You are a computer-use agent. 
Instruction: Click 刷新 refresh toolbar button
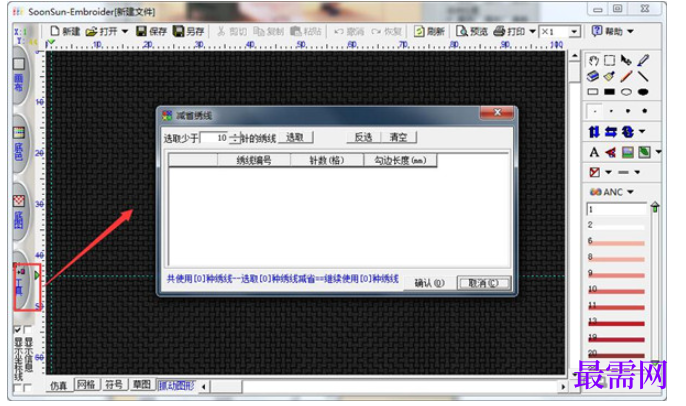coord(429,31)
